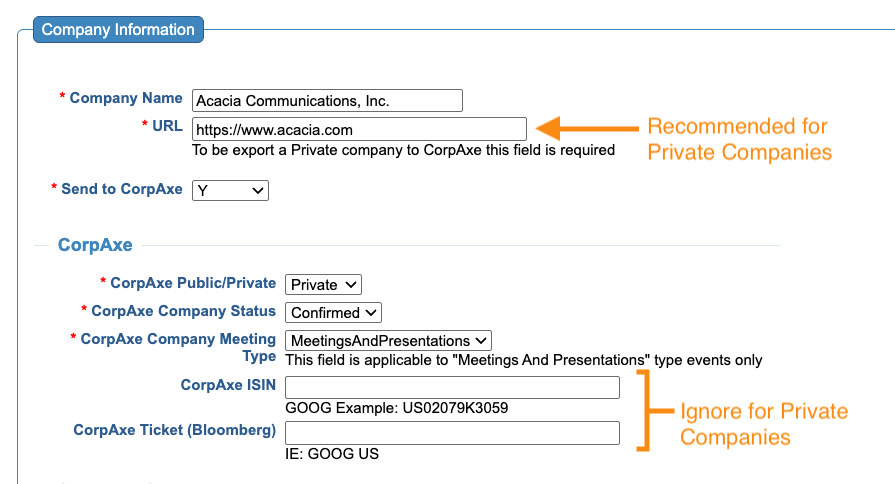
Task: Click the CorpAxe section heading
Action: click(95, 244)
